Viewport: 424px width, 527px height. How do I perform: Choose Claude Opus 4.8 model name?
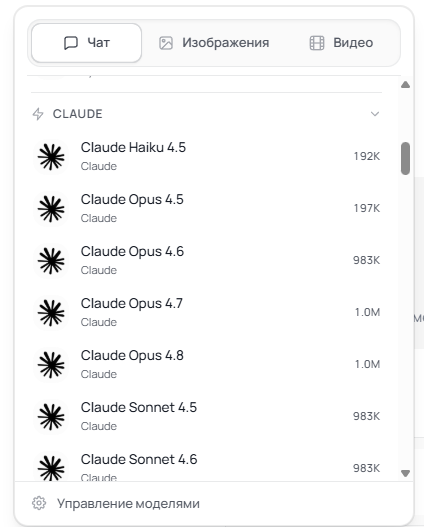(132, 355)
